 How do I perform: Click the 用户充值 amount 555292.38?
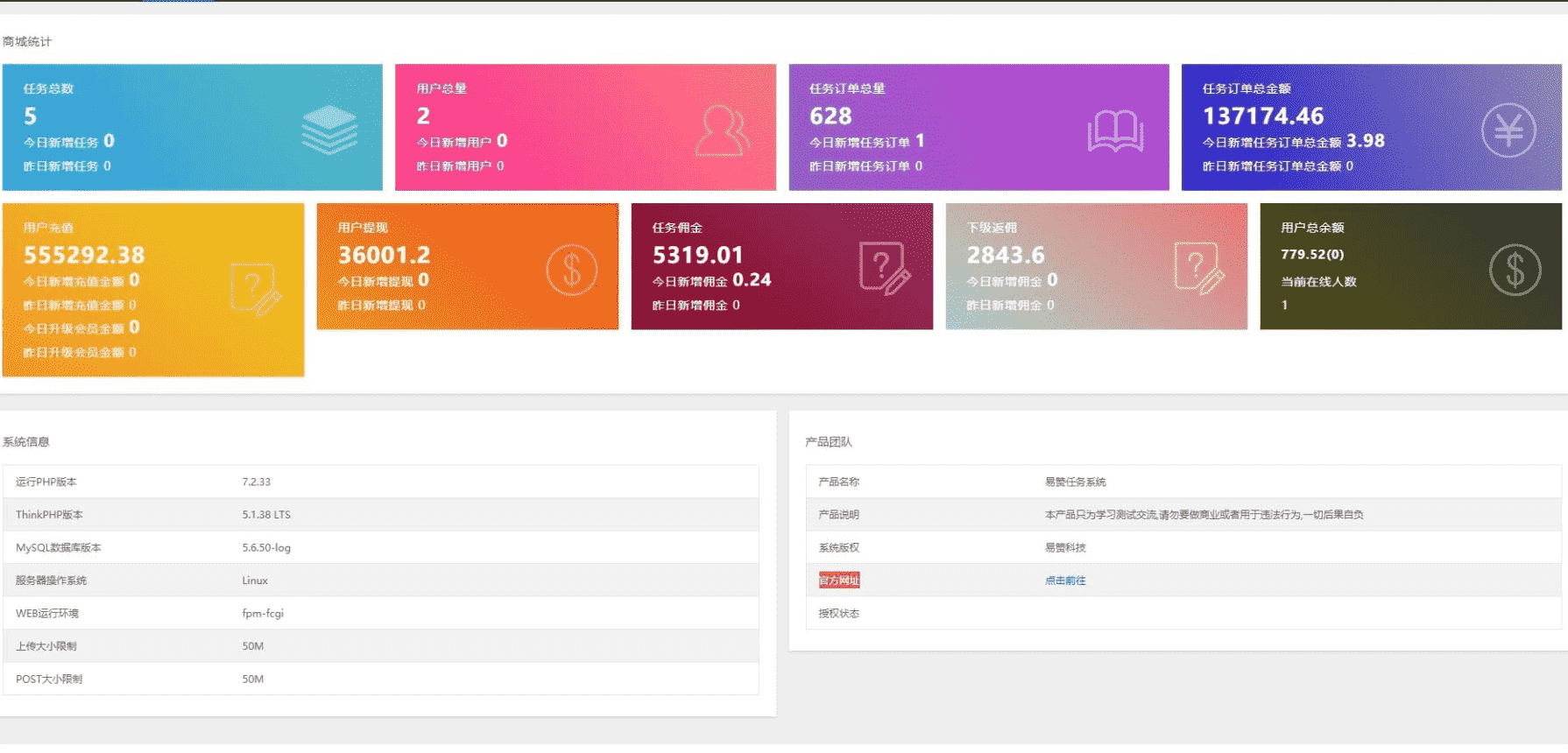[x=84, y=255]
